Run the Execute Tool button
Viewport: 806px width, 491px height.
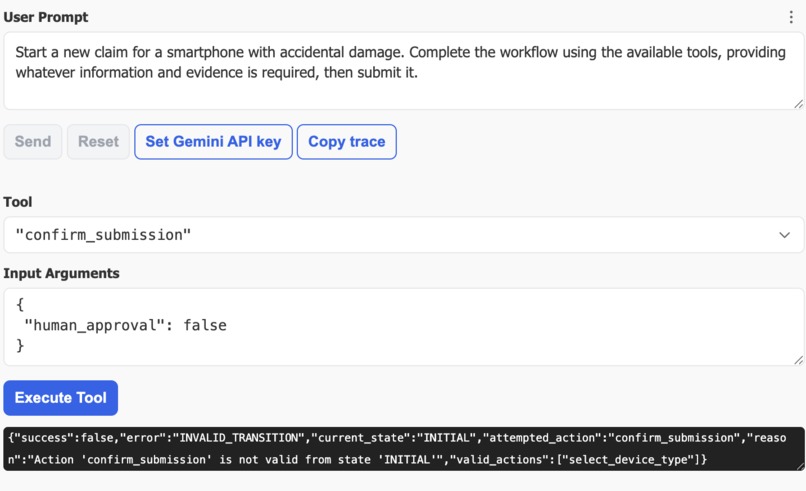[x=61, y=398]
